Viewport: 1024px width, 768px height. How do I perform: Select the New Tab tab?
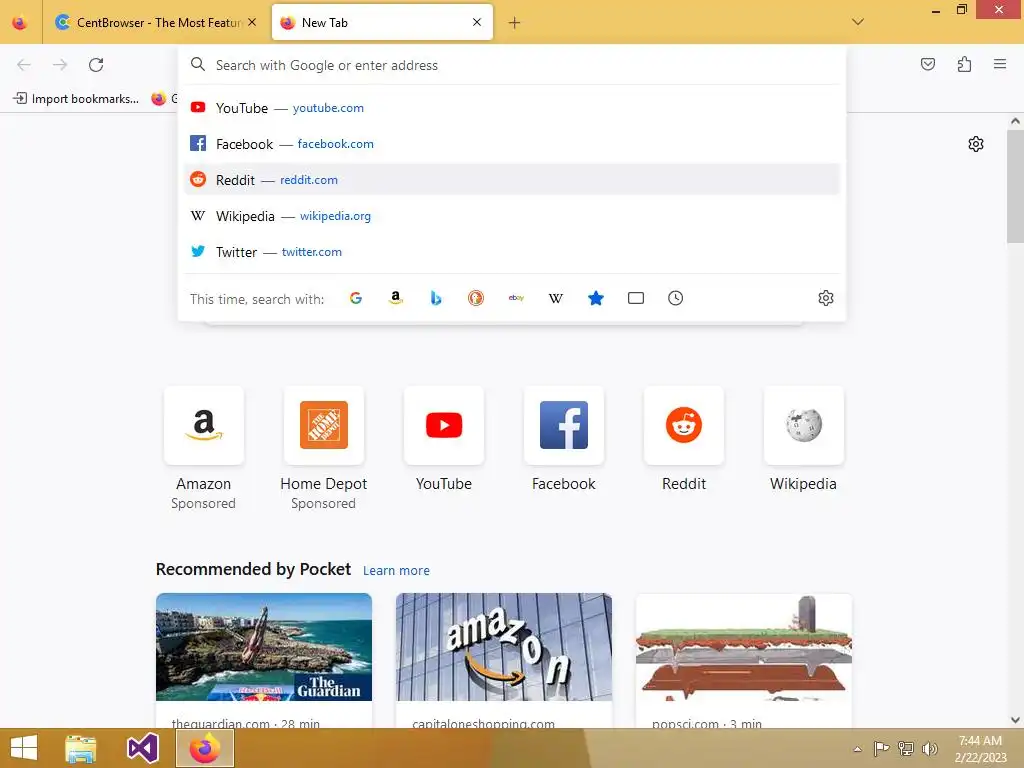pyautogui.click(x=382, y=23)
